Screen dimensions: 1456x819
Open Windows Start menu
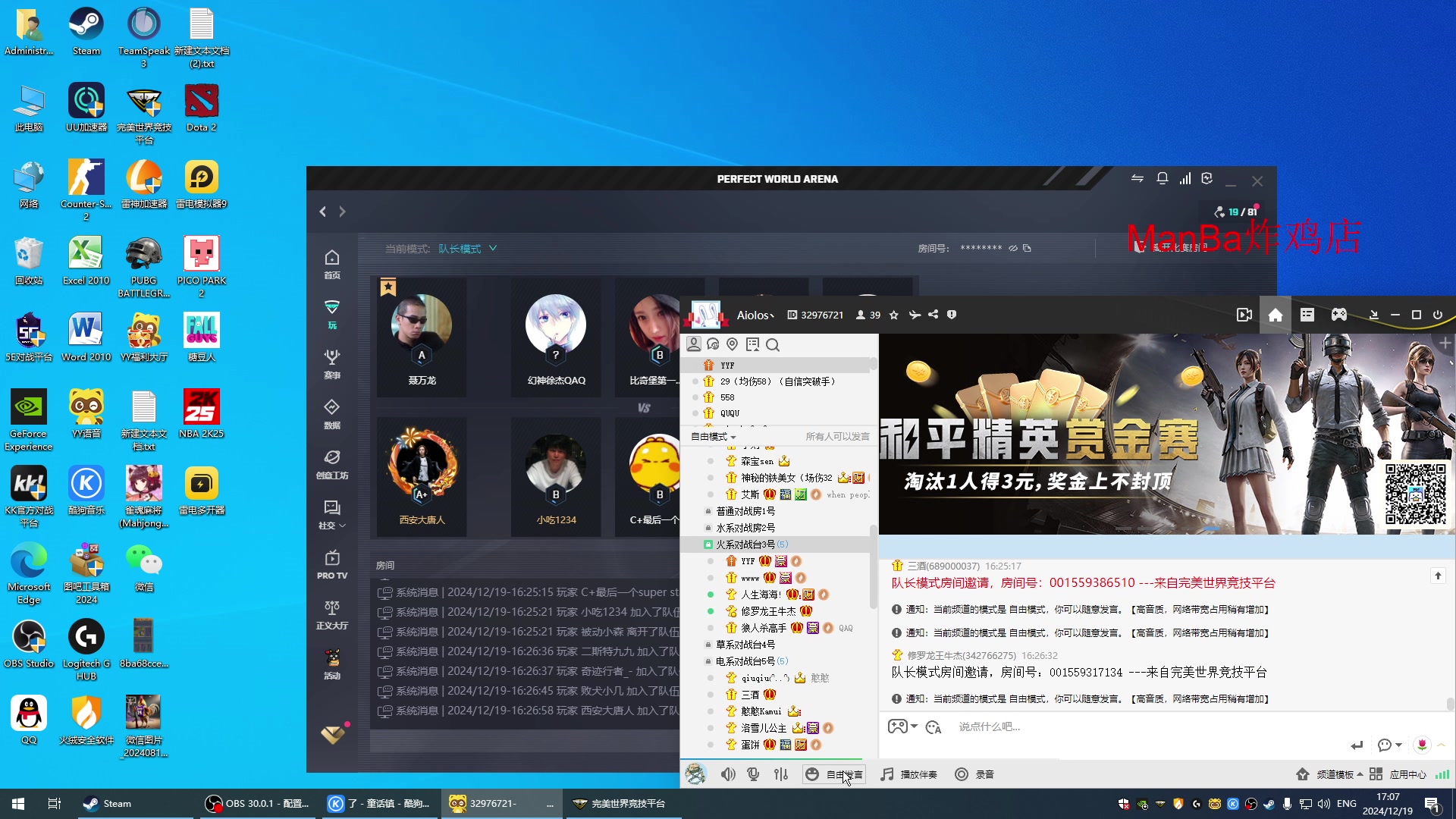click(x=18, y=804)
